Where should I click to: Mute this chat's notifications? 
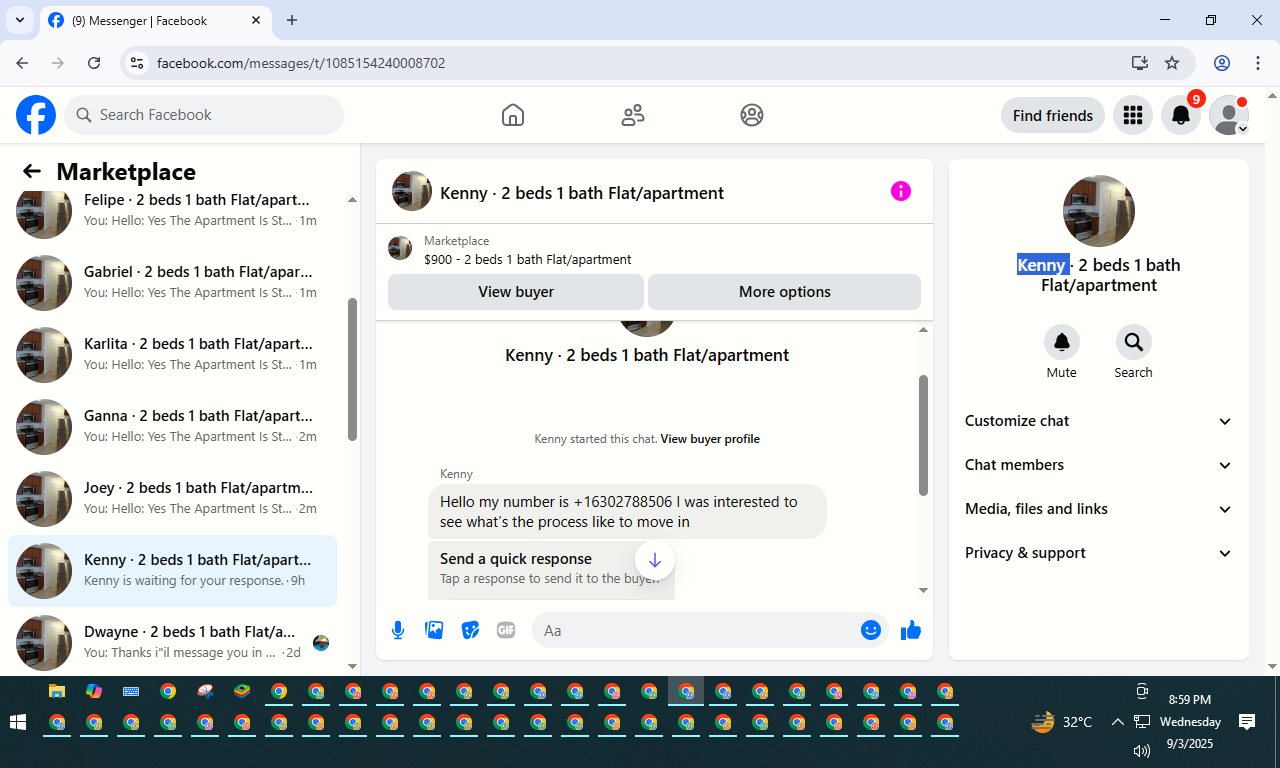pyautogui.click(x=1062, y=343)
